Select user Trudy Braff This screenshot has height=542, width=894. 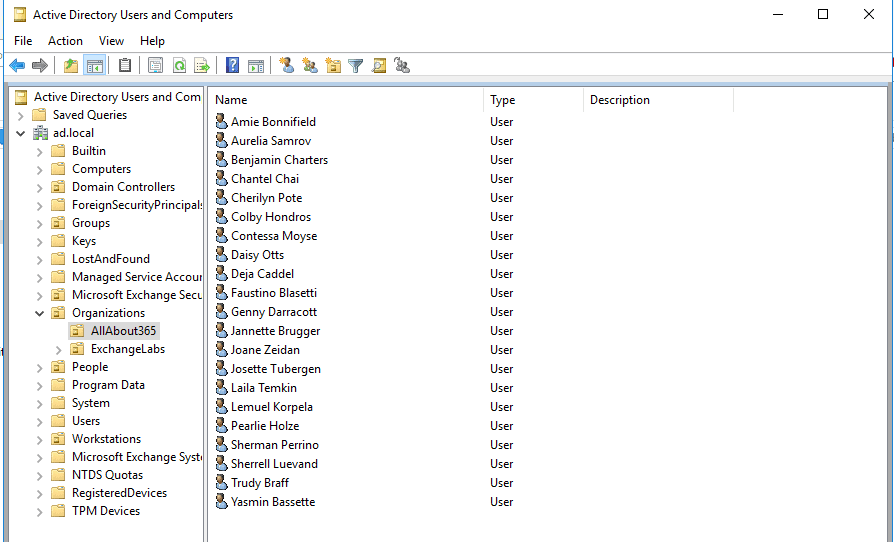pos(259,483)
